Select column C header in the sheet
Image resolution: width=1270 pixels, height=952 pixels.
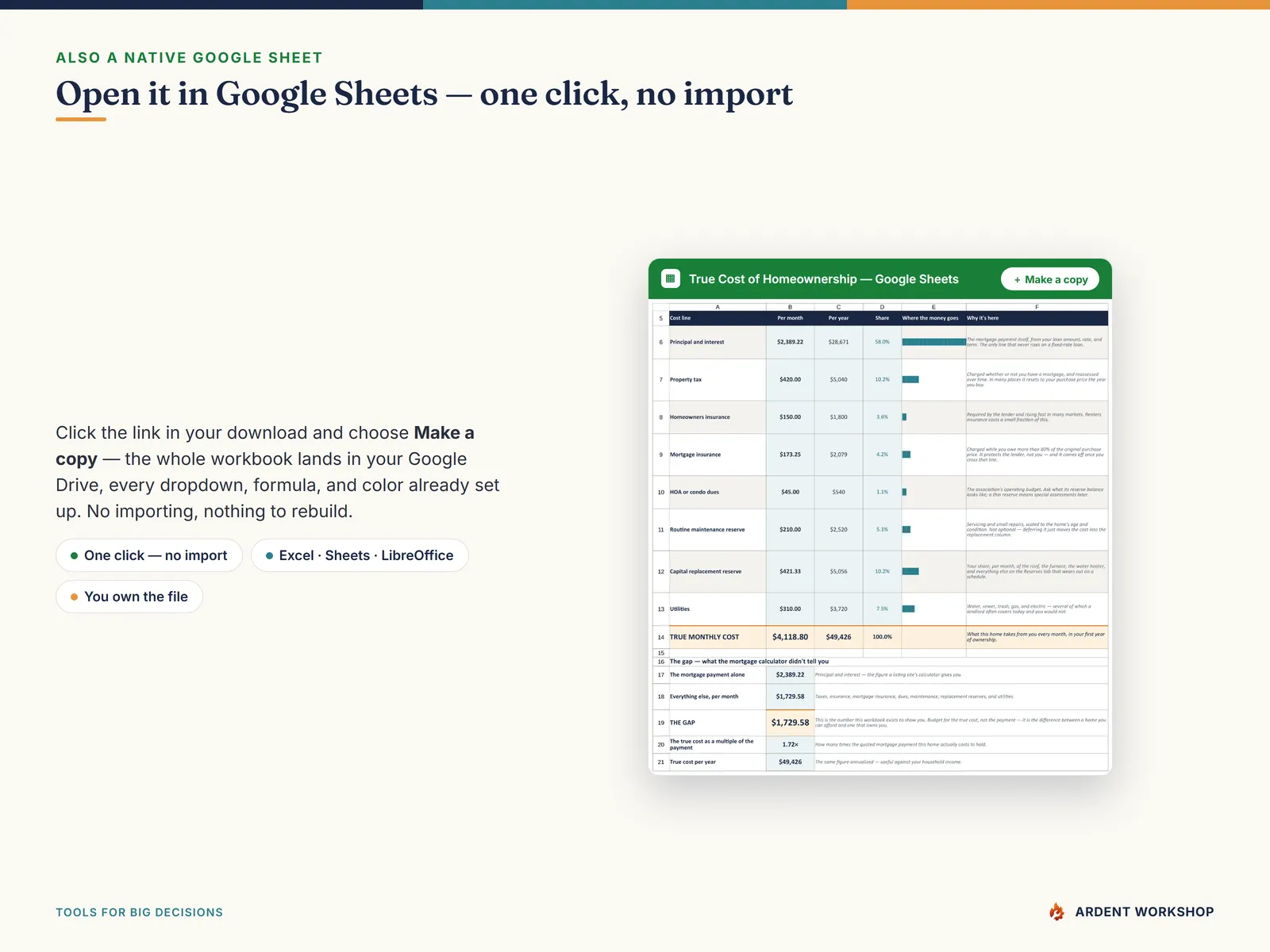[x=838, y=307]
